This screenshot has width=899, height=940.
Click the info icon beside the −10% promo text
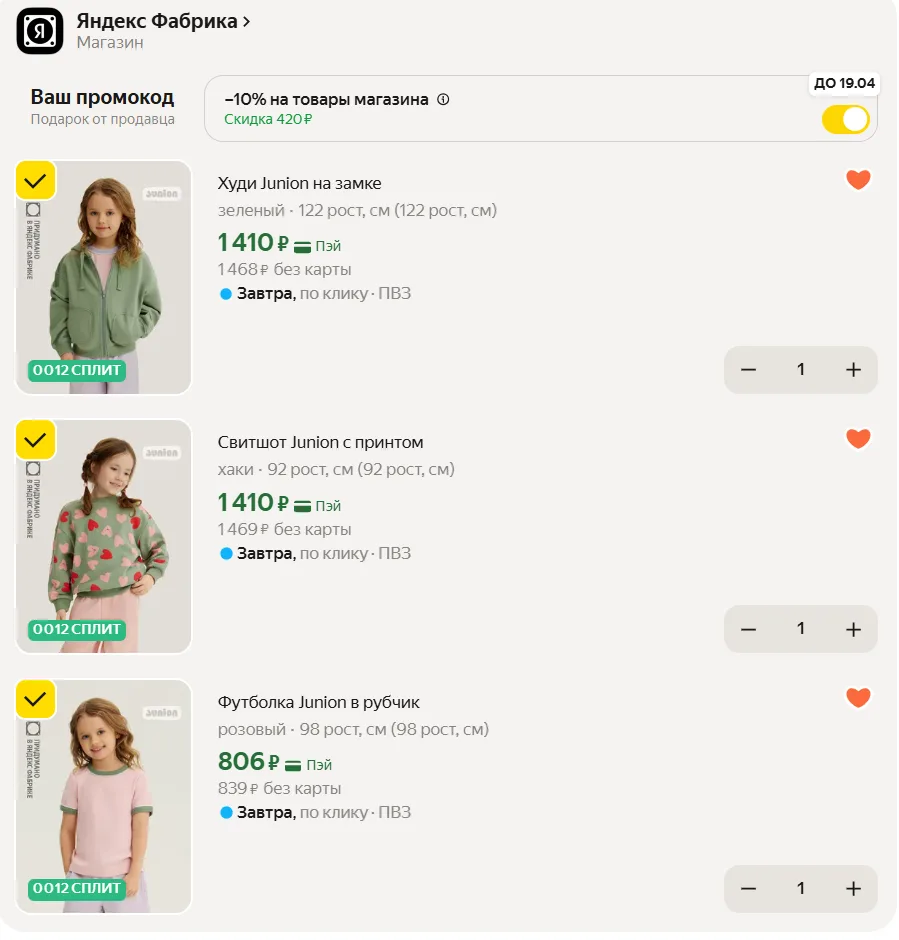click(444, 100)
